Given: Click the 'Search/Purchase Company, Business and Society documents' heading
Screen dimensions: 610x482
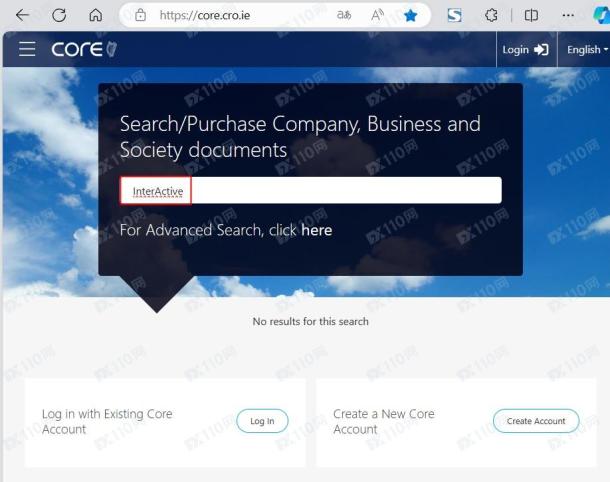Looking at the screenshot, I should 300,137.
